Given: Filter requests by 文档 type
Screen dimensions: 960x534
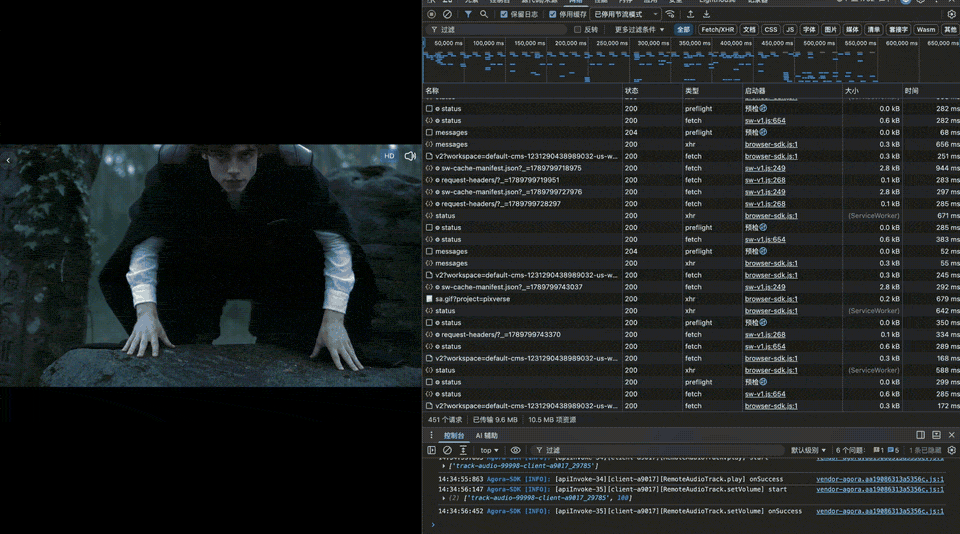Looking at the screenshot, I should pos(749,29).
